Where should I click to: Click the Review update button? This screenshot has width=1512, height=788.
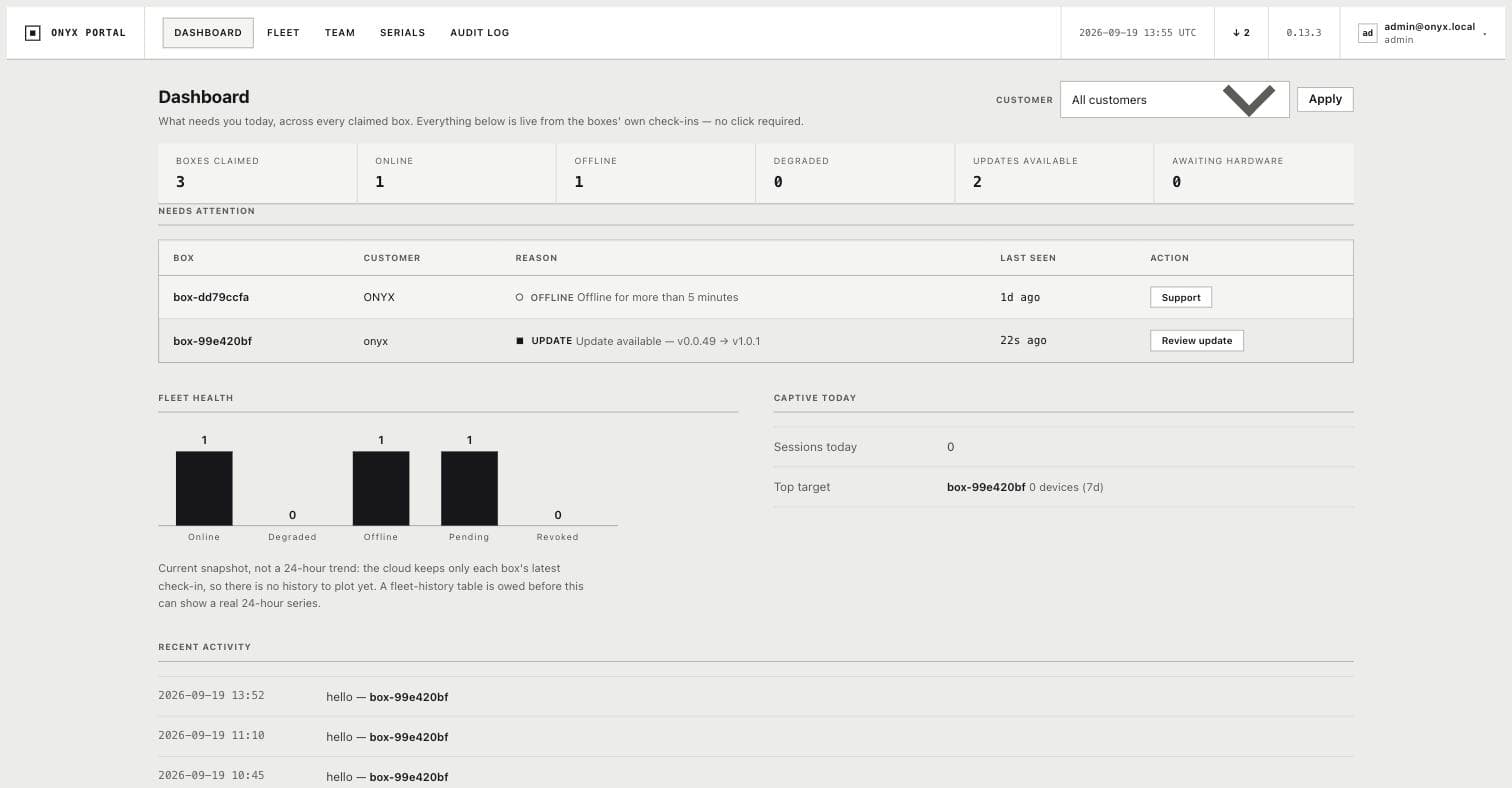tap(1197, 341)
